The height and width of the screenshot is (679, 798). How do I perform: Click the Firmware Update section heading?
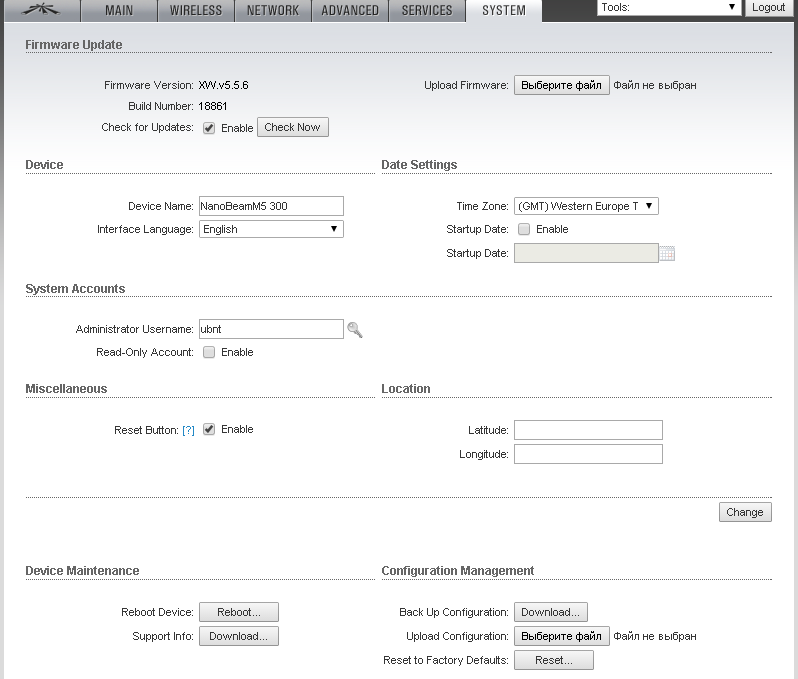(x=74, y=45)
